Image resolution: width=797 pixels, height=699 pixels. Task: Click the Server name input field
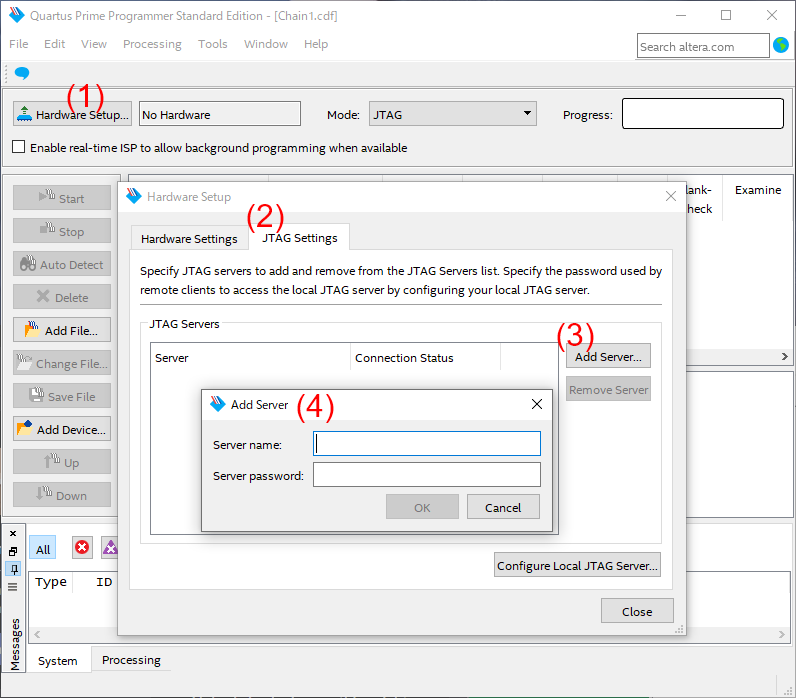coord(426,443)
